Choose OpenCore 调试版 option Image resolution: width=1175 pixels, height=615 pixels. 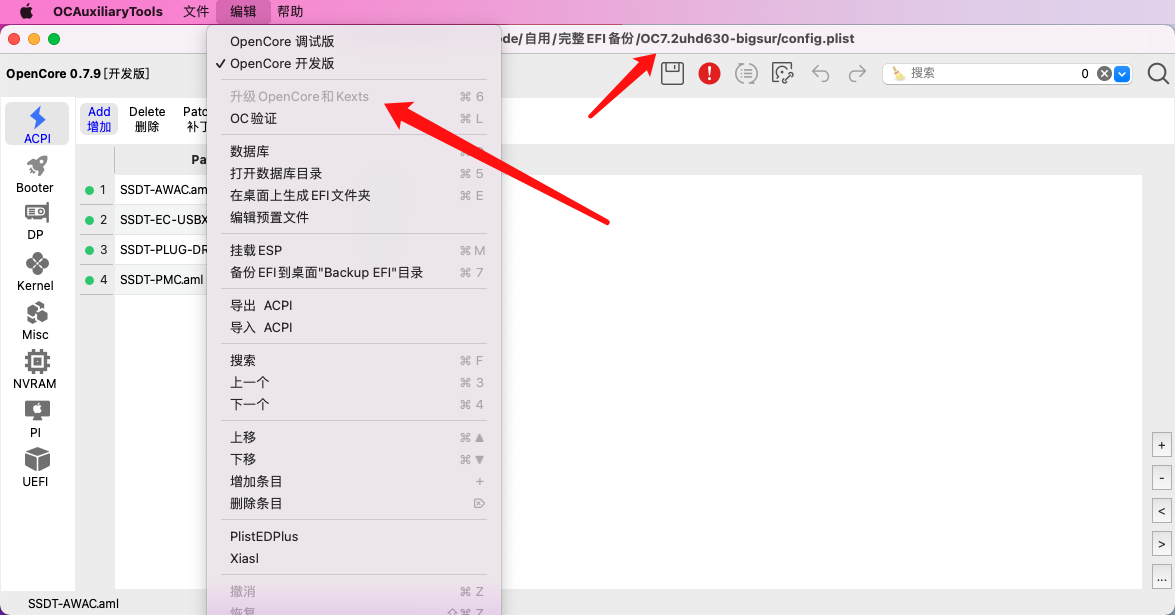click(354, 41)
